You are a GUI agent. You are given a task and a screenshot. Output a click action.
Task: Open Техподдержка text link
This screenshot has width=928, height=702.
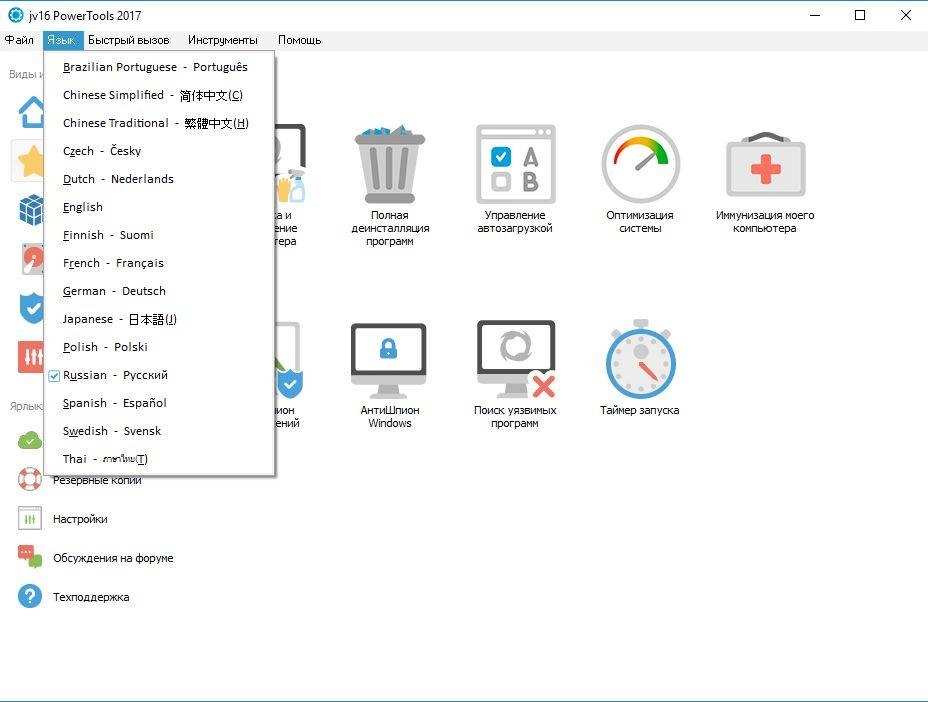pos(91,597)
